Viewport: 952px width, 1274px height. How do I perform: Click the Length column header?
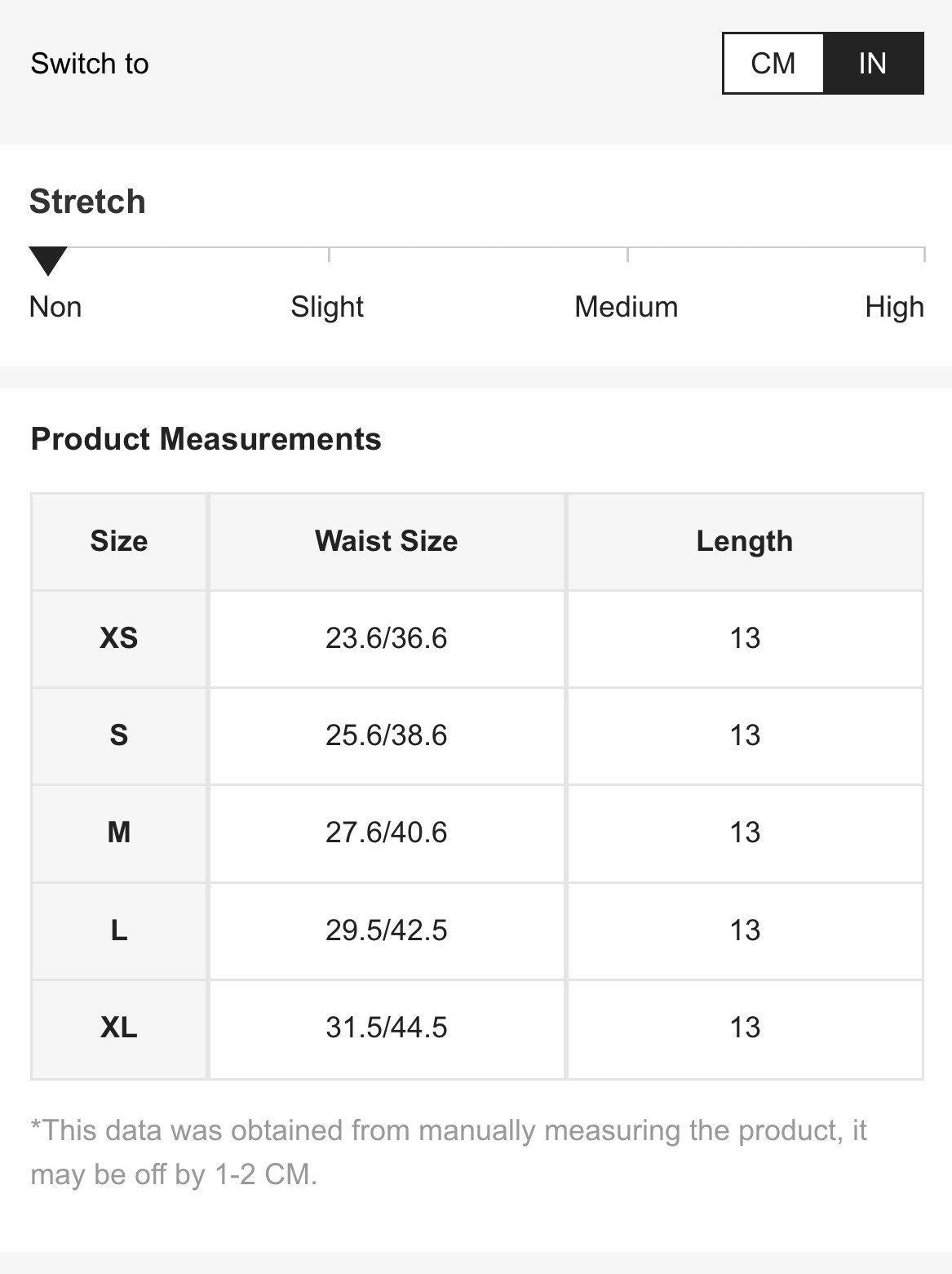pyautogui.click(x=745, y=541)
